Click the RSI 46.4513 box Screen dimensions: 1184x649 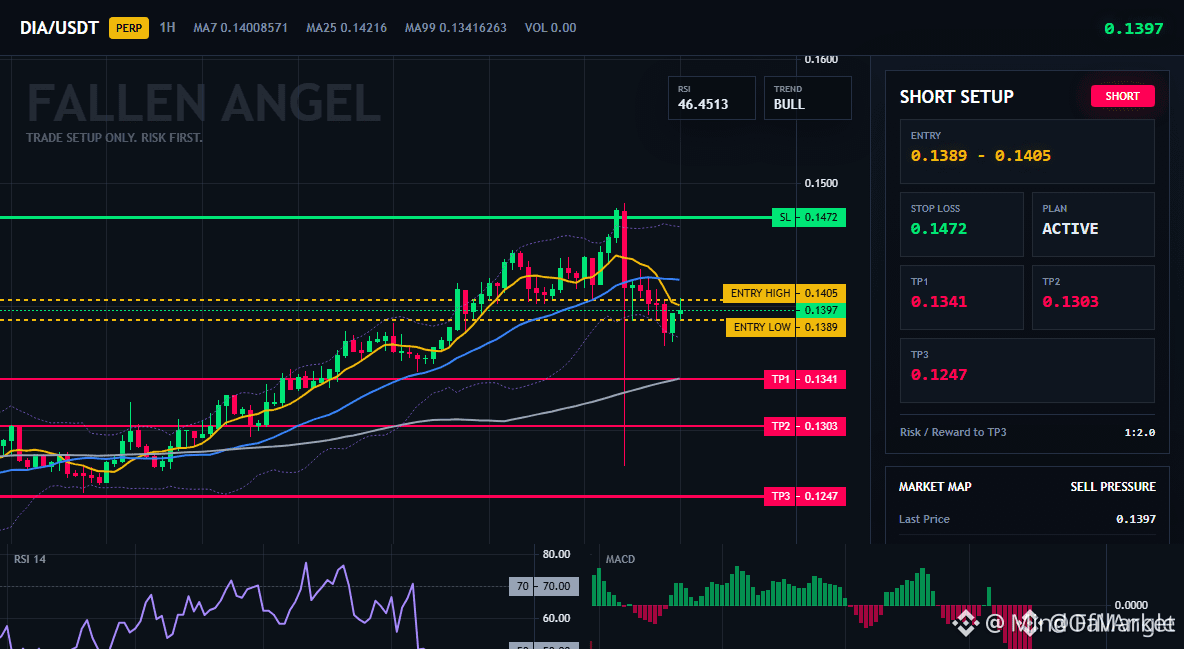click(711, 98)
